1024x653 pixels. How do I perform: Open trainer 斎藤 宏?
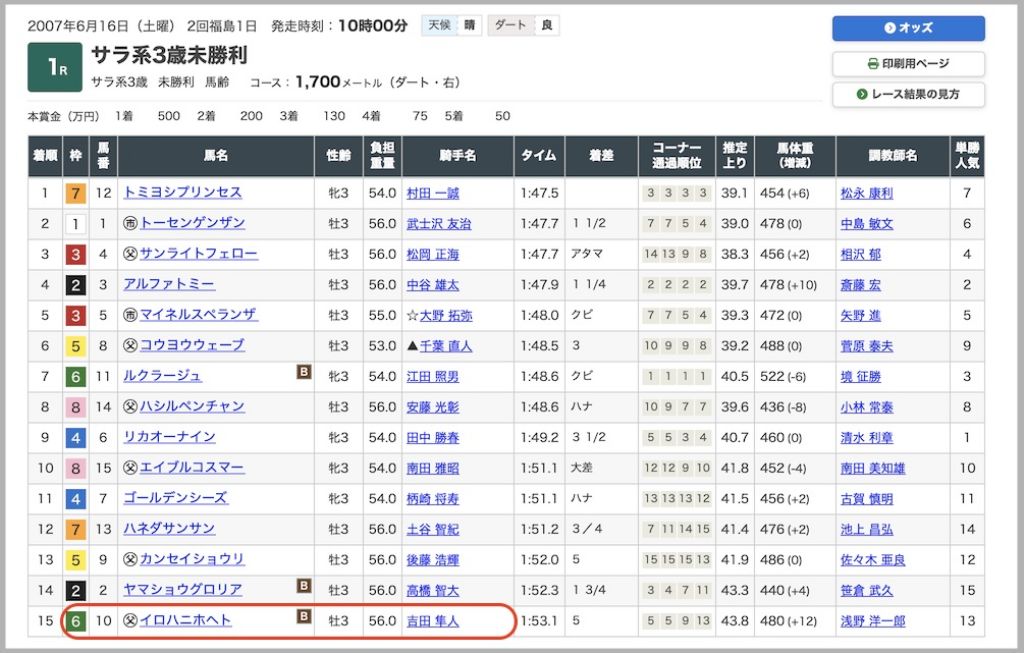(x=861, y=285)
